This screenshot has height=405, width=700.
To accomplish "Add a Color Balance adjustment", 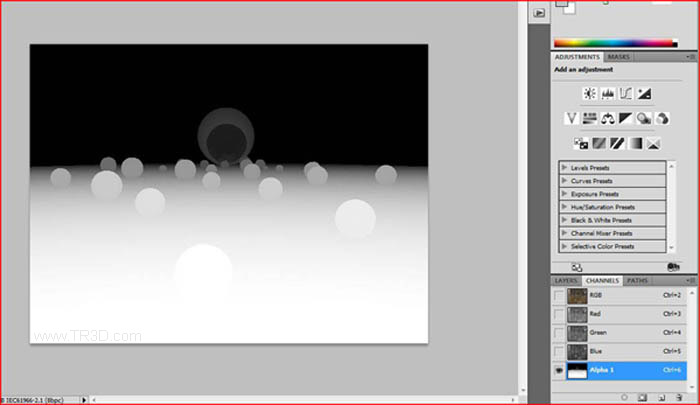I will 608,119.
